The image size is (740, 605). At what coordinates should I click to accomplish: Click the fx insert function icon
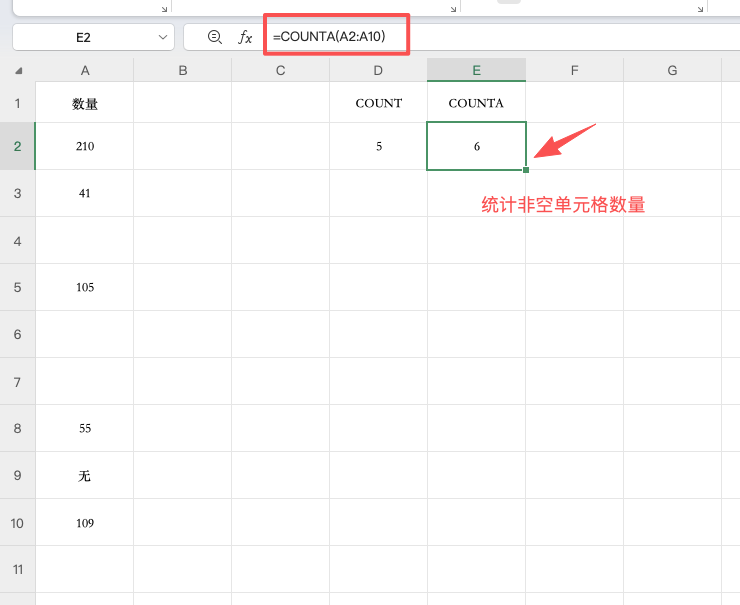click(245, 37)
